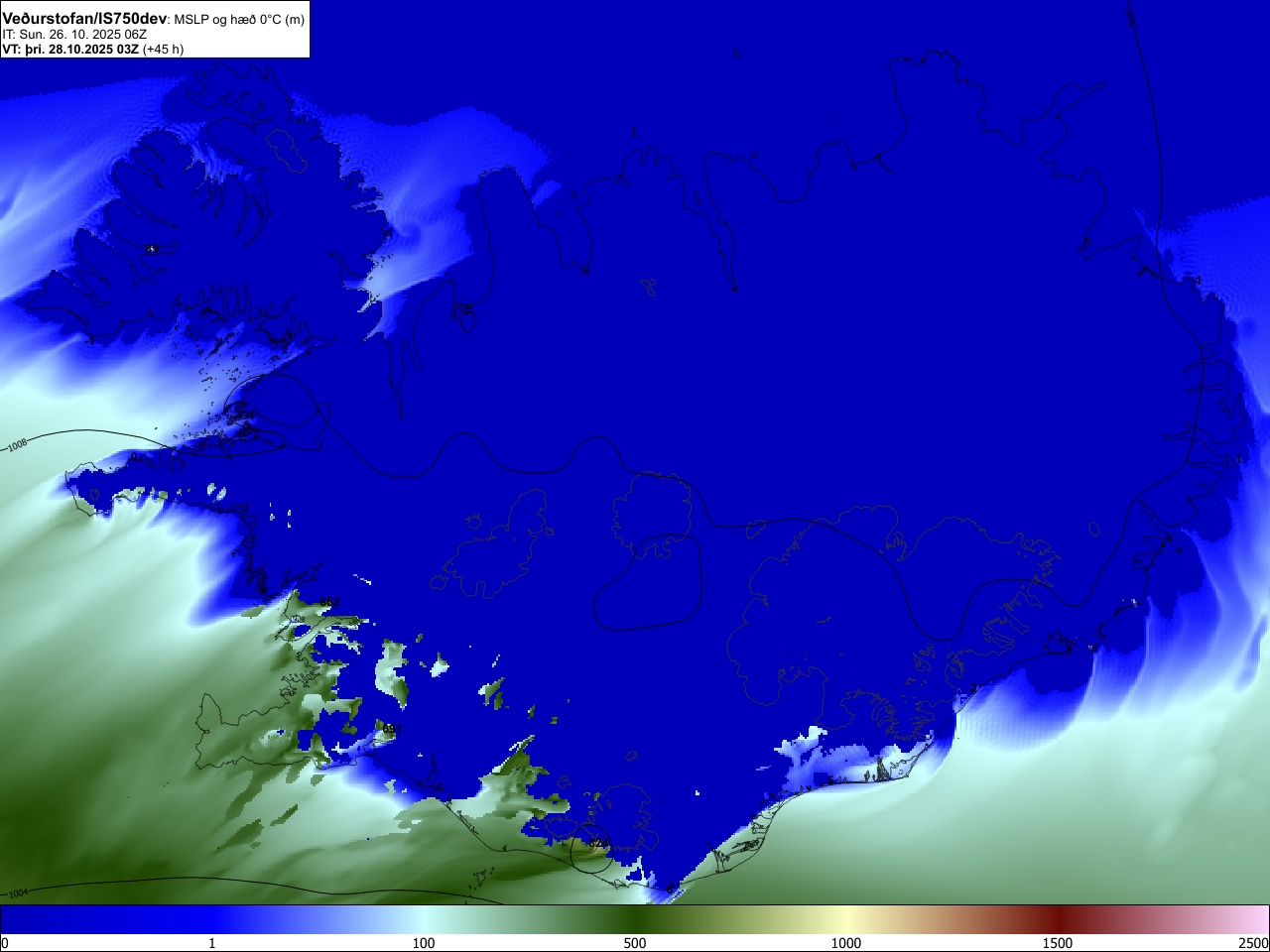1270x952 pixels.
Task: Click the color scale at the 0 tick
Action: 4,943
